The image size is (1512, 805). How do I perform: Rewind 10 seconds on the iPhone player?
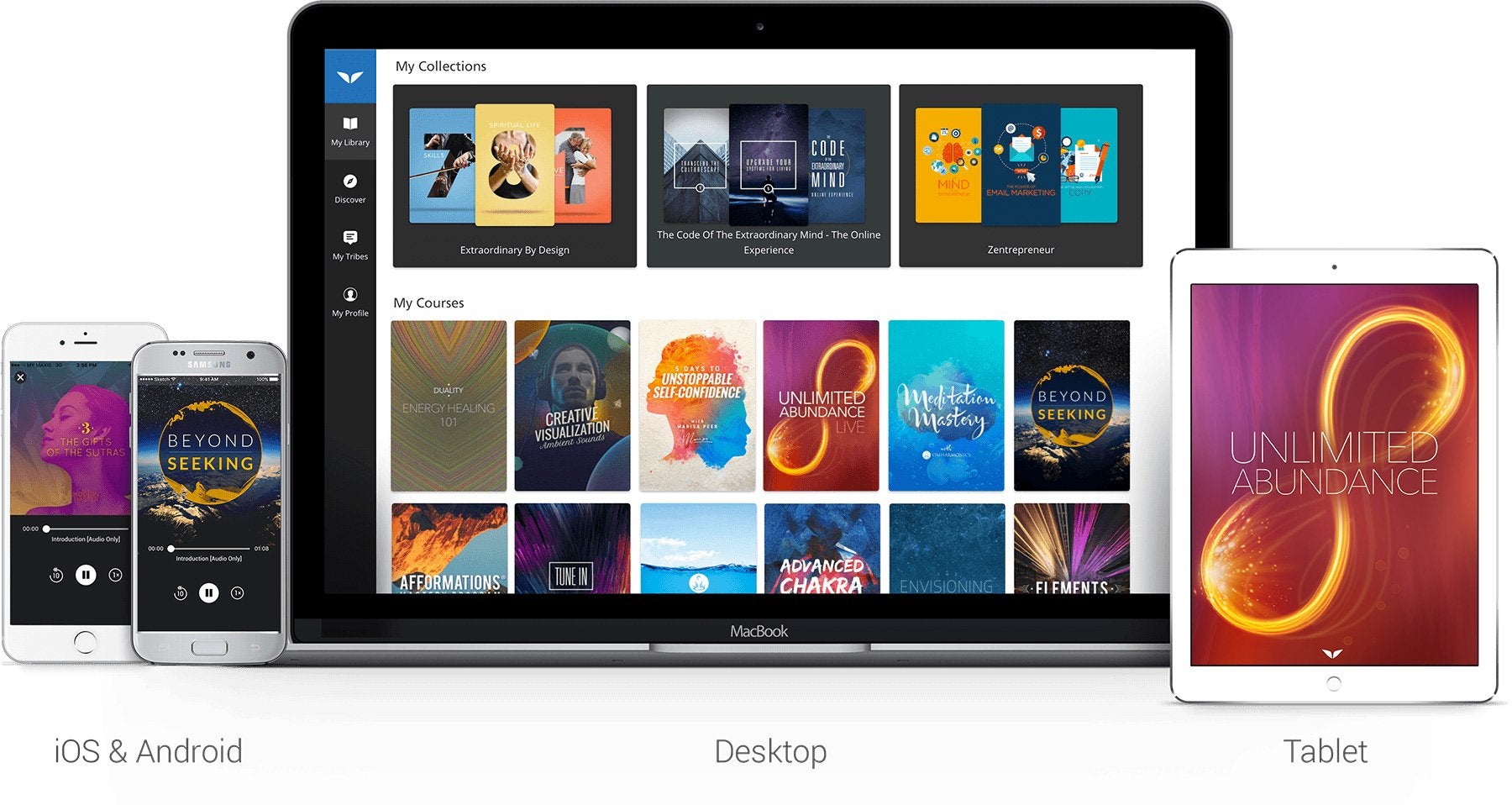click(56, 576)
